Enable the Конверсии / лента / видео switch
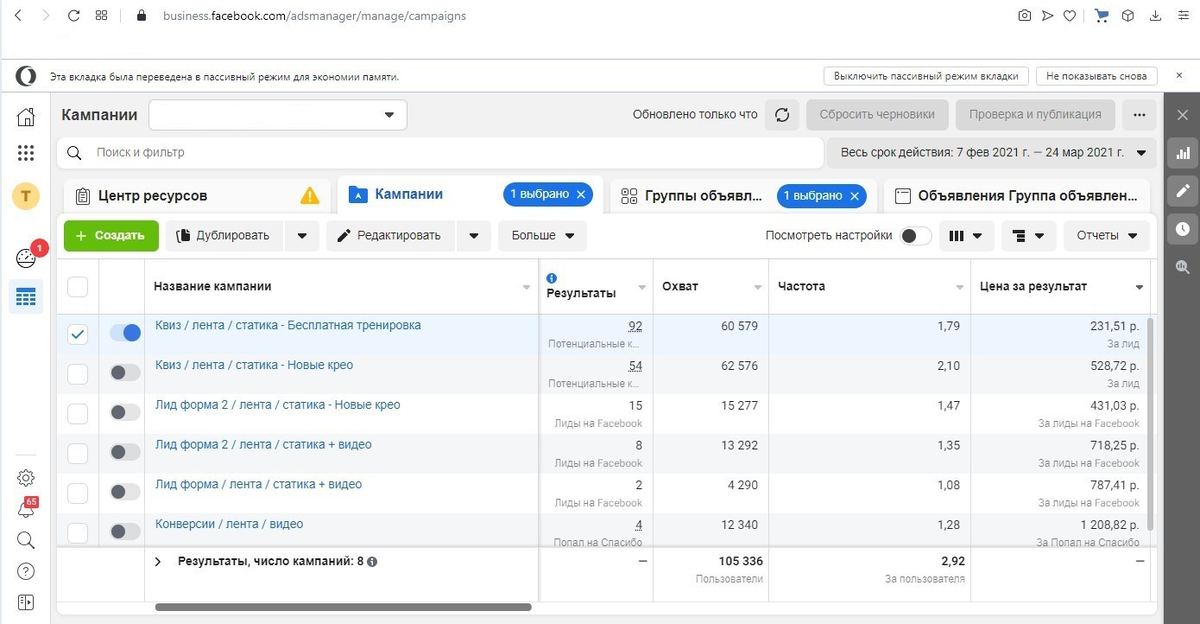The image size is (1200, 624). [125, 532]
